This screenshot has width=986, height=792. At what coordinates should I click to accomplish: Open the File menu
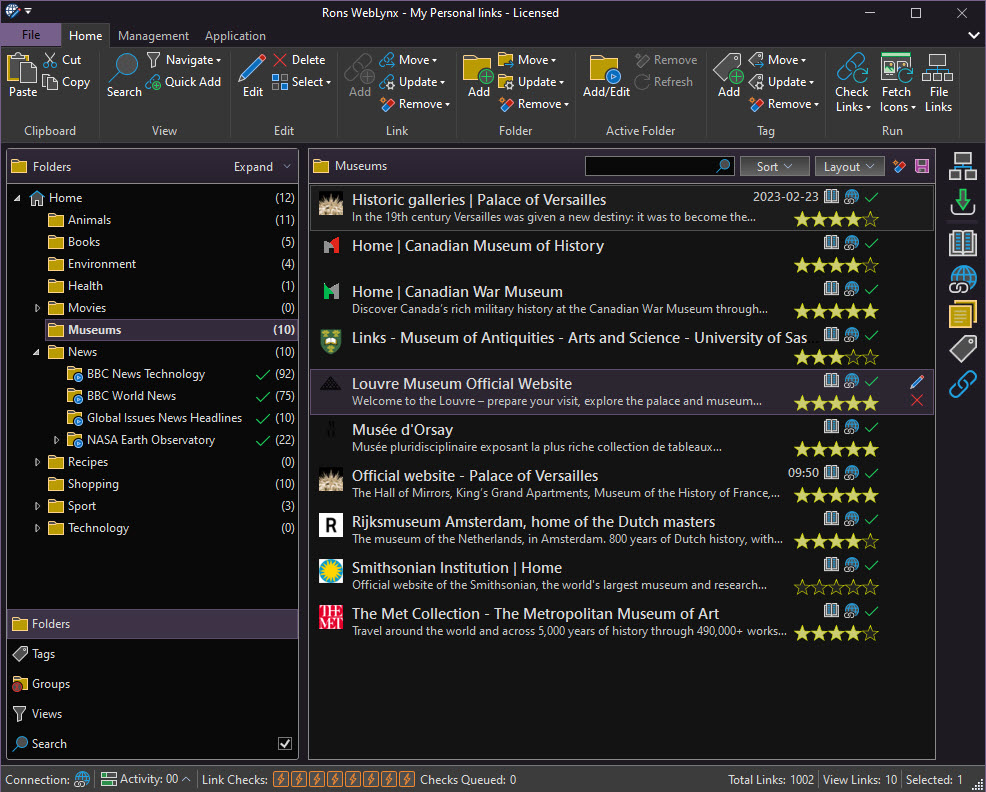pyautogui.click(x=31, y=35)
